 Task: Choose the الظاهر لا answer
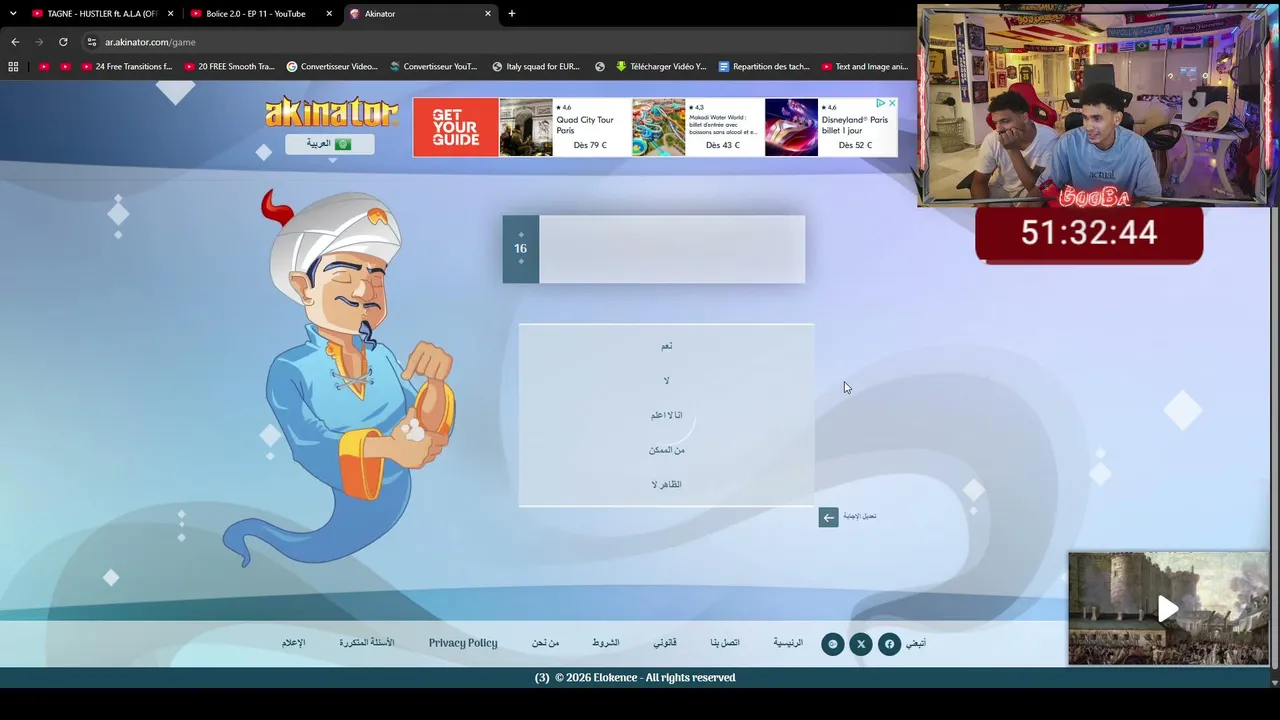(666, 485)
